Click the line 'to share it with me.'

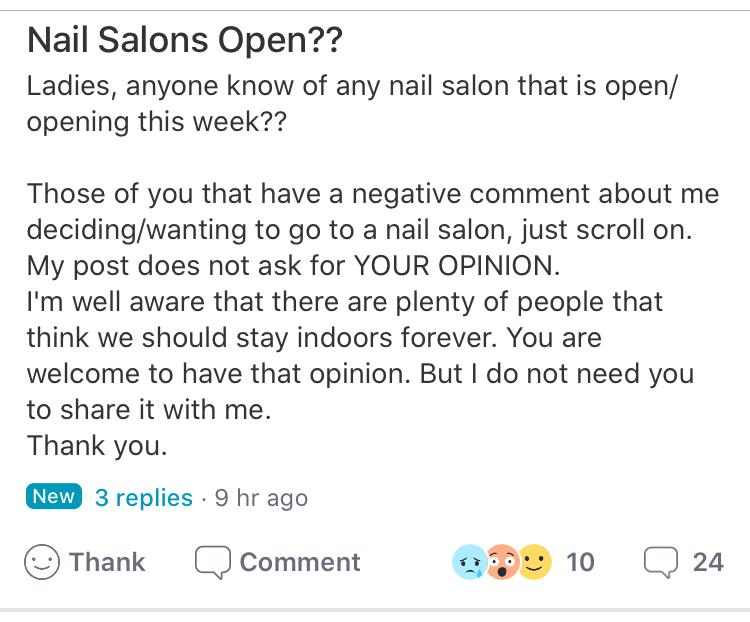pos(148,410)
